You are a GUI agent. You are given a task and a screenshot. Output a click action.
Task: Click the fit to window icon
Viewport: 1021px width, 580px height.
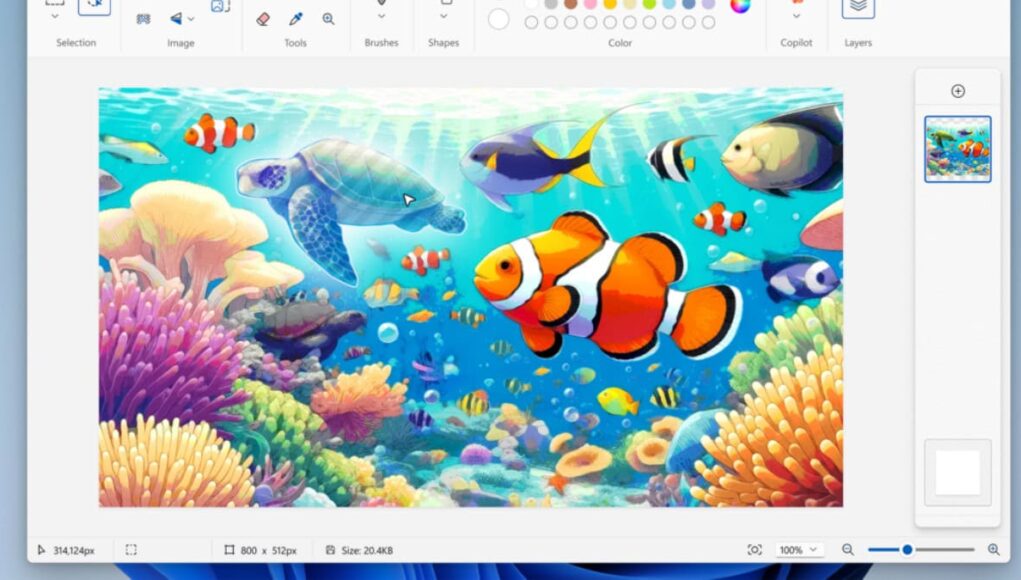click(754, 550)
